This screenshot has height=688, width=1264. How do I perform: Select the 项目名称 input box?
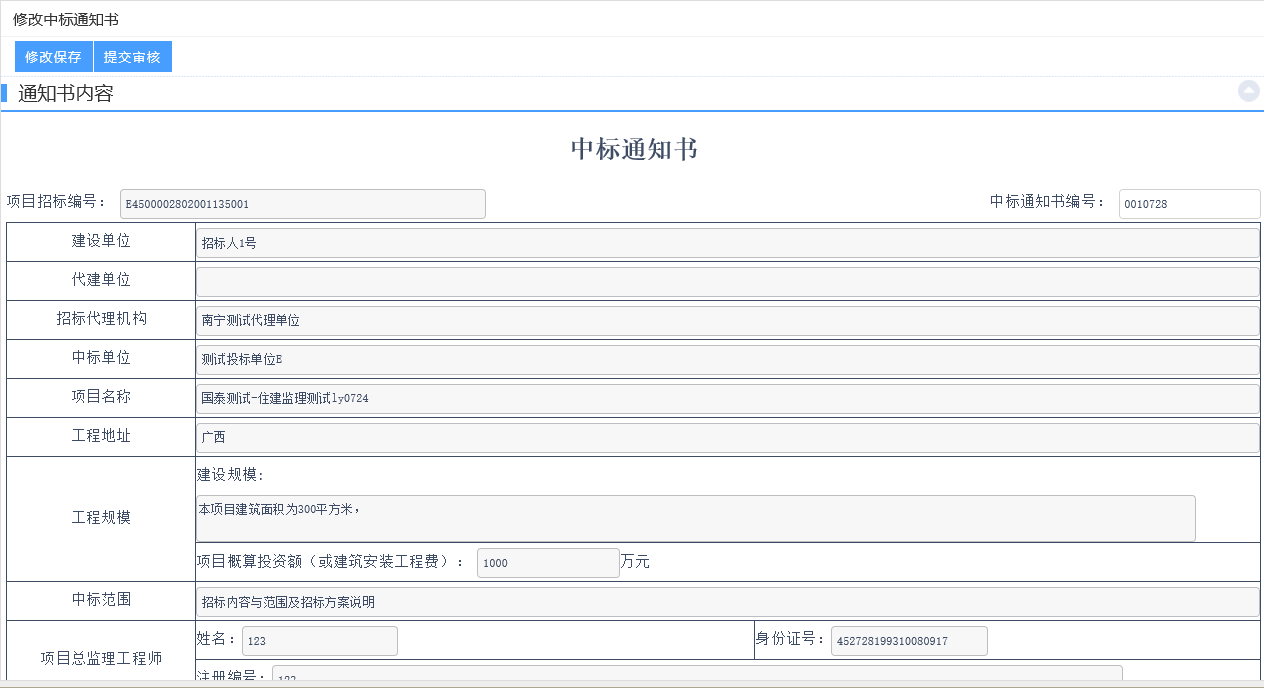click(x=727, y=399)
